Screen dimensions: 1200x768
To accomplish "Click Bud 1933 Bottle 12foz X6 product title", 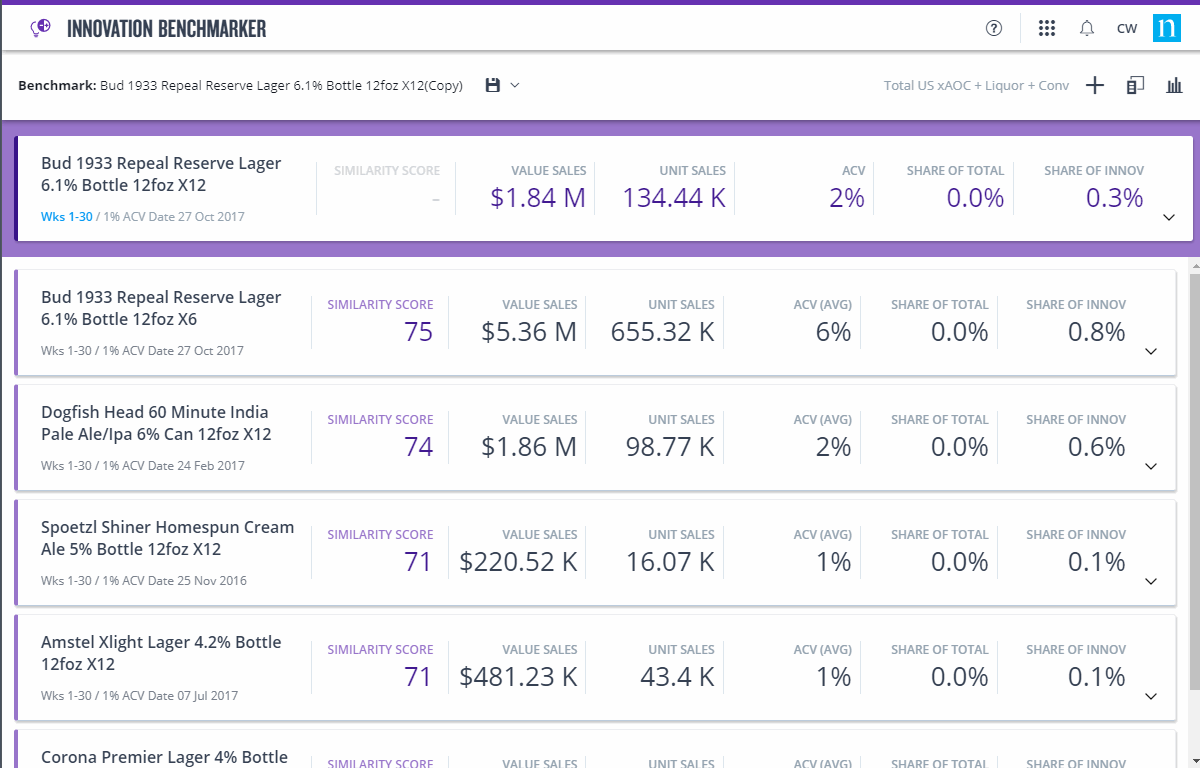I will tap(161, 308).
